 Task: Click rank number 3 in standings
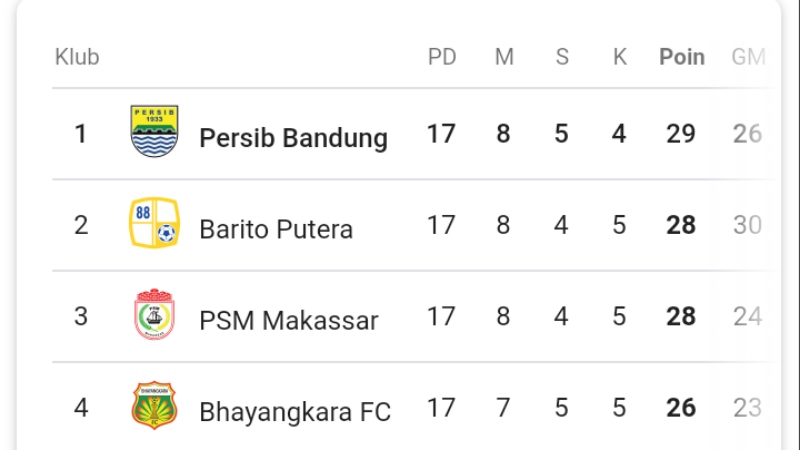click(81, 317)
